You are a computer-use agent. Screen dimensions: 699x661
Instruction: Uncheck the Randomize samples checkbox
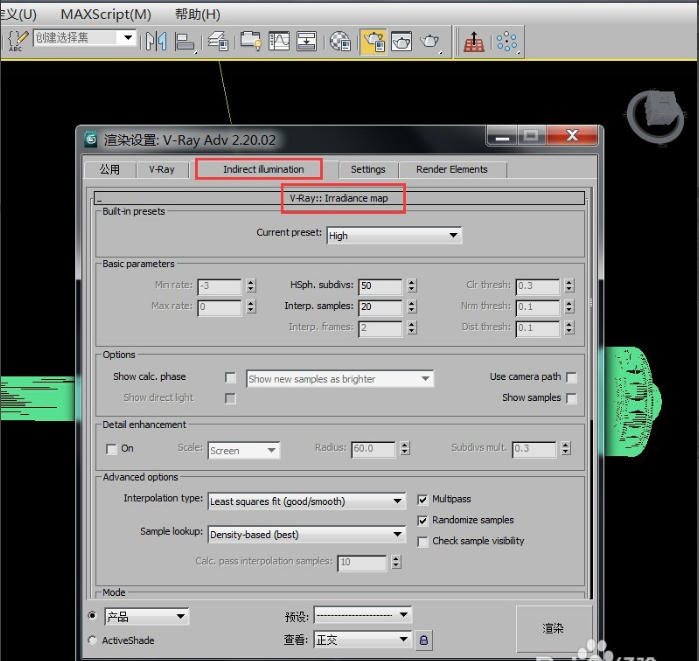422,521
